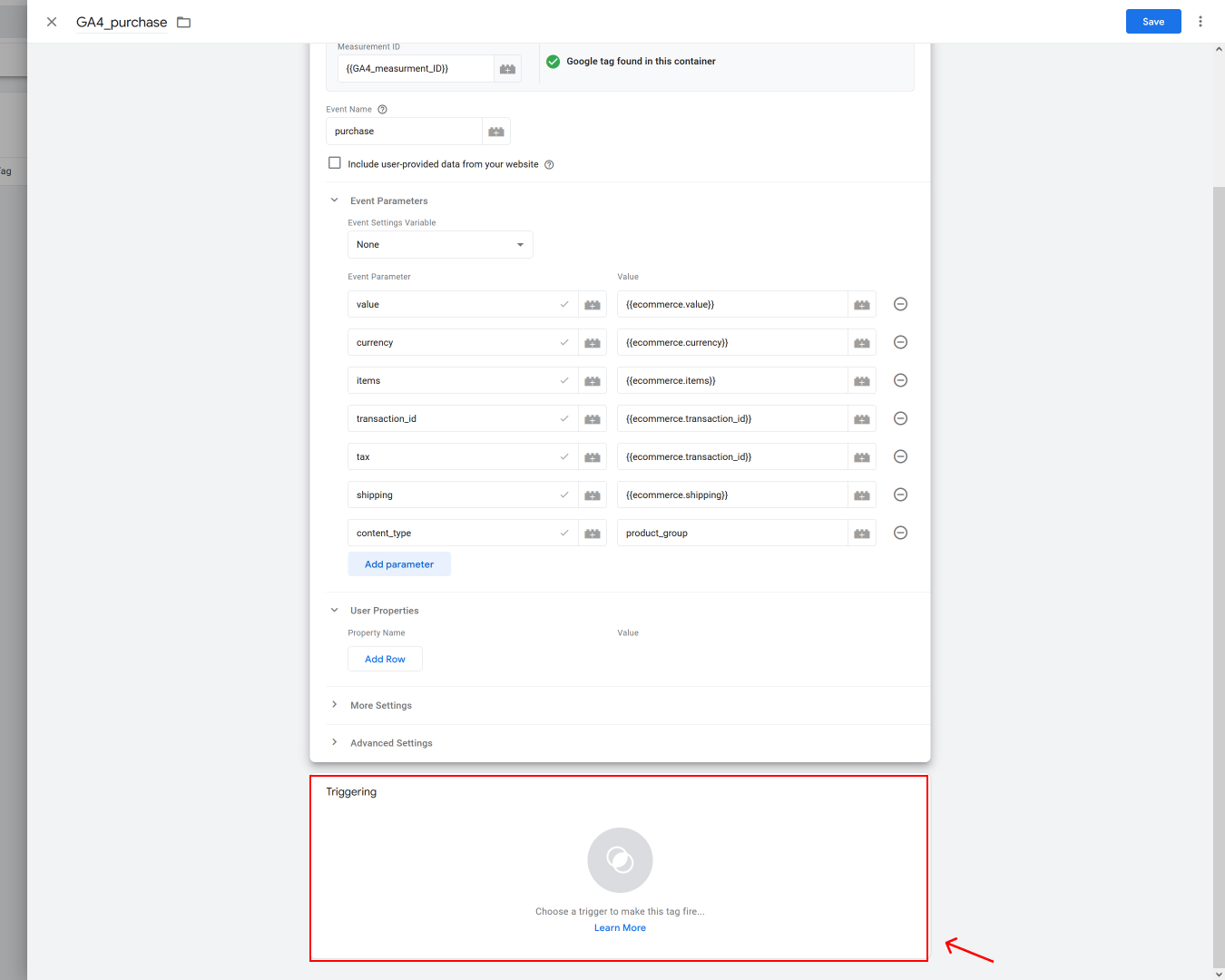
Task: Insert variable for value parameter name
Action: (593, 305)
